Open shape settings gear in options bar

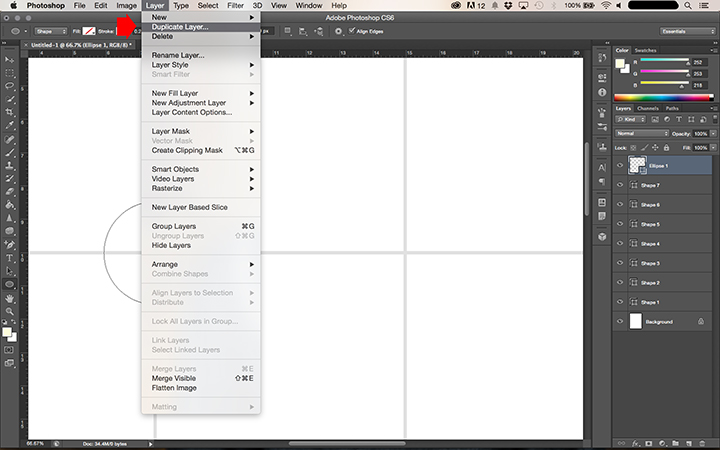click(338, 31)
